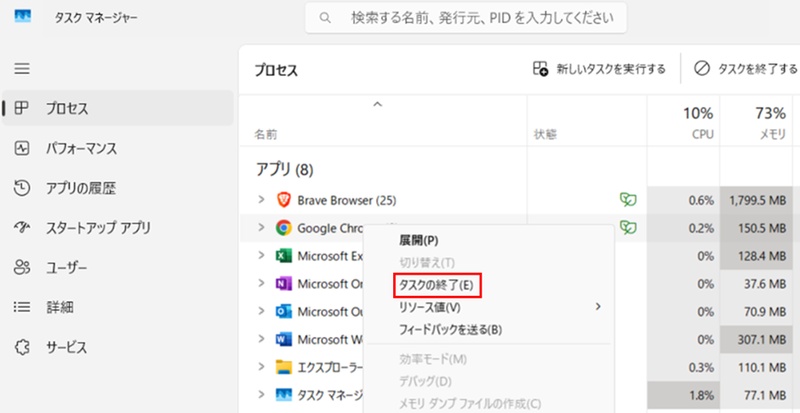
Task: Select the 307.1 MB memory cell
Action: coord(756,339)
